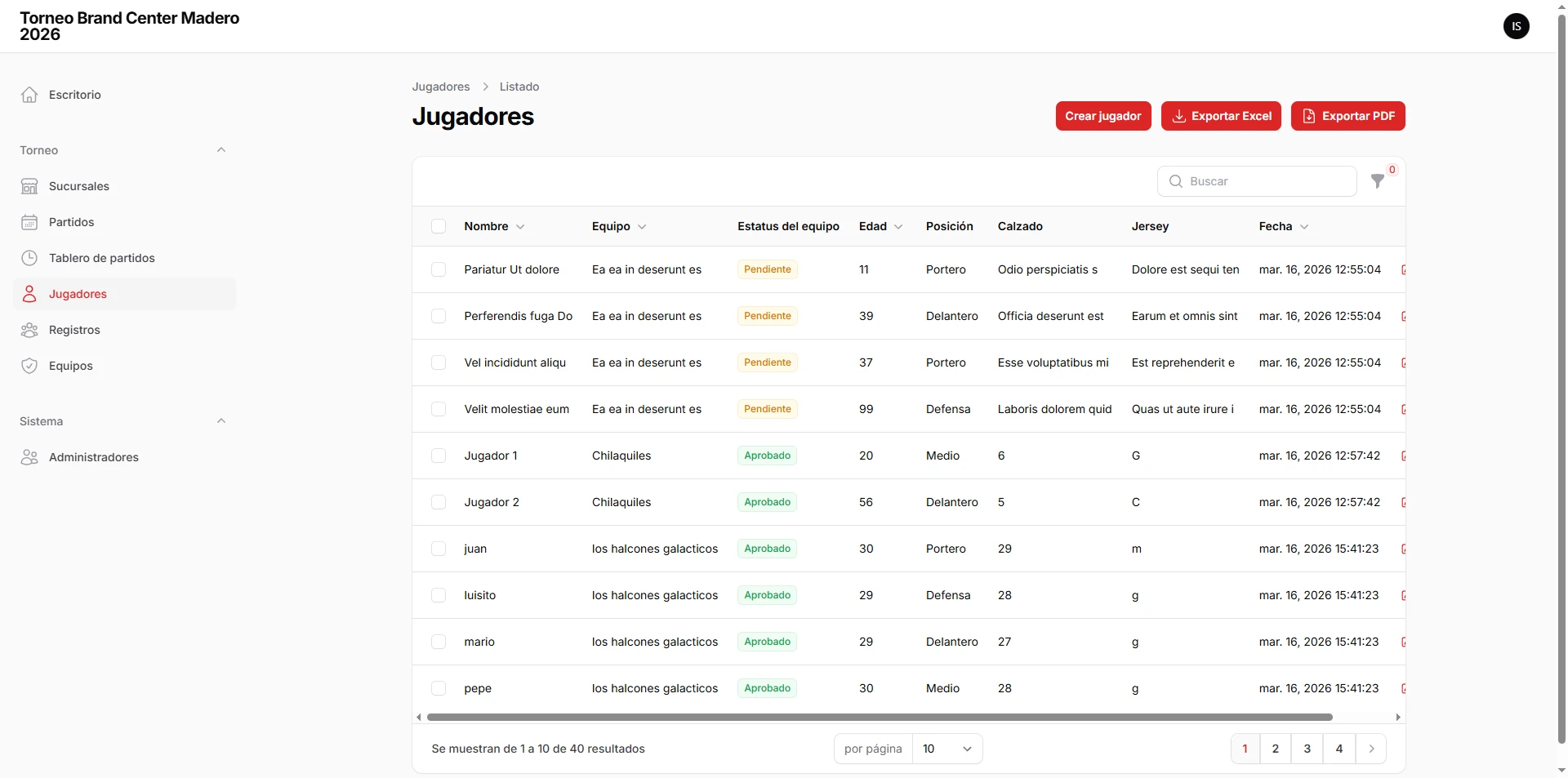Open the Escritorio home icon

29,95
